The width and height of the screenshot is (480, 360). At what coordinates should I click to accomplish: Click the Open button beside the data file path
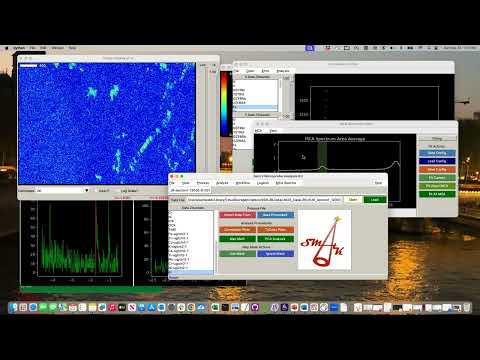353,200
